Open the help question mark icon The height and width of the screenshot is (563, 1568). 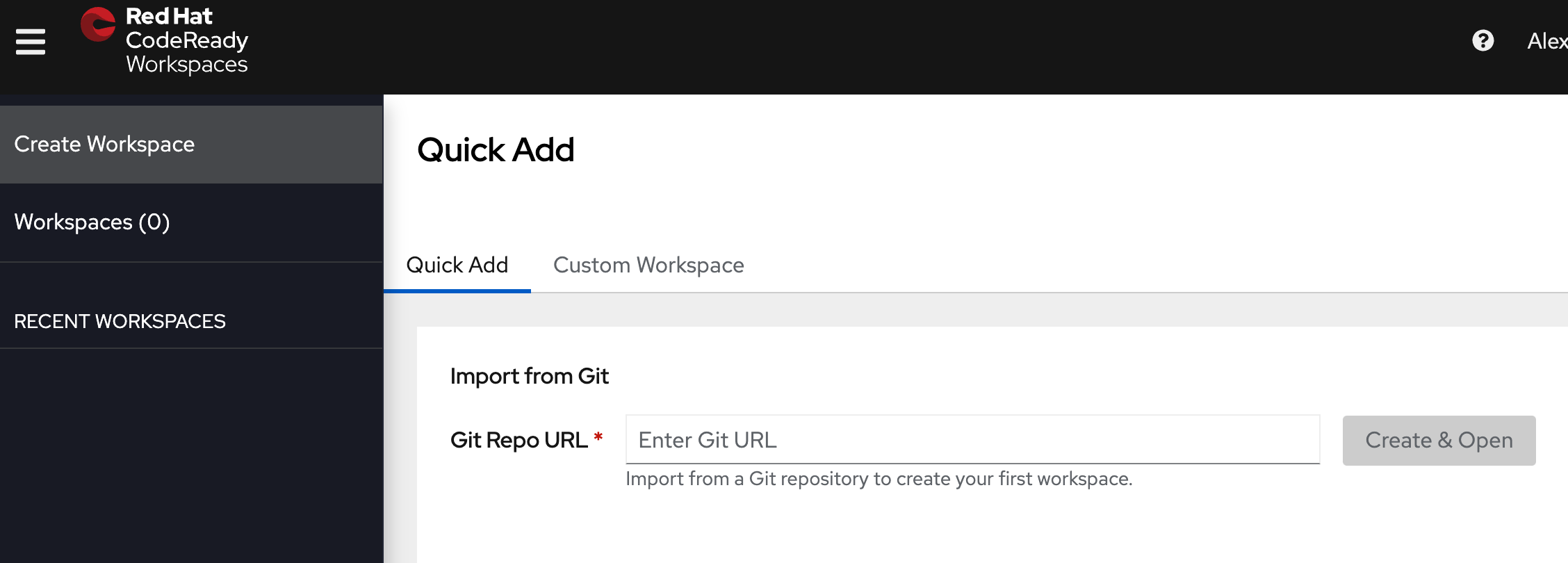click(x=1483, y=41)
